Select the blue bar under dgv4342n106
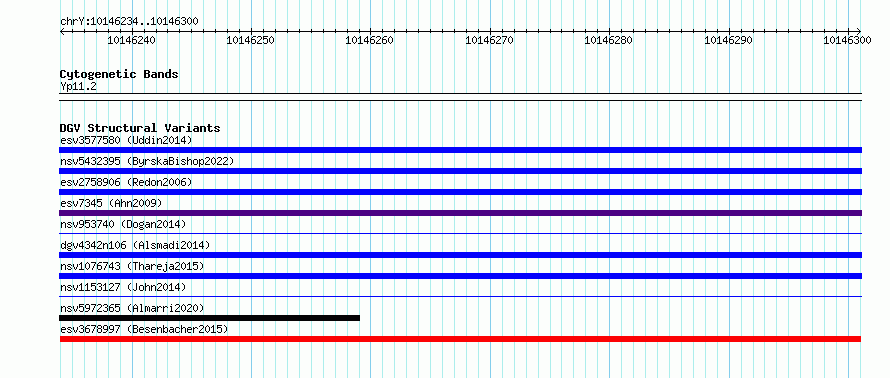 [x=460, y=255]
